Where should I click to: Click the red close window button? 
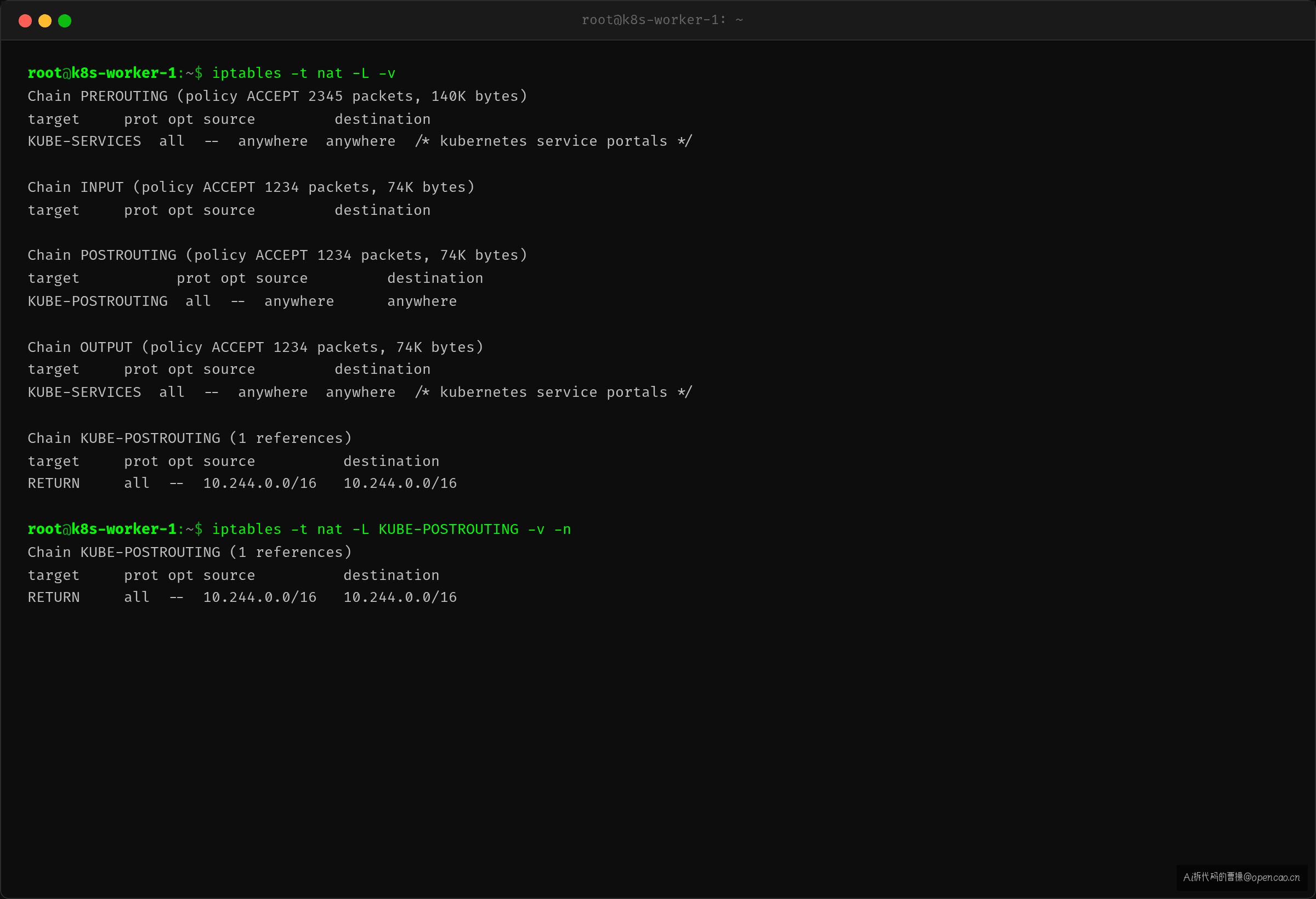point(25,21)
